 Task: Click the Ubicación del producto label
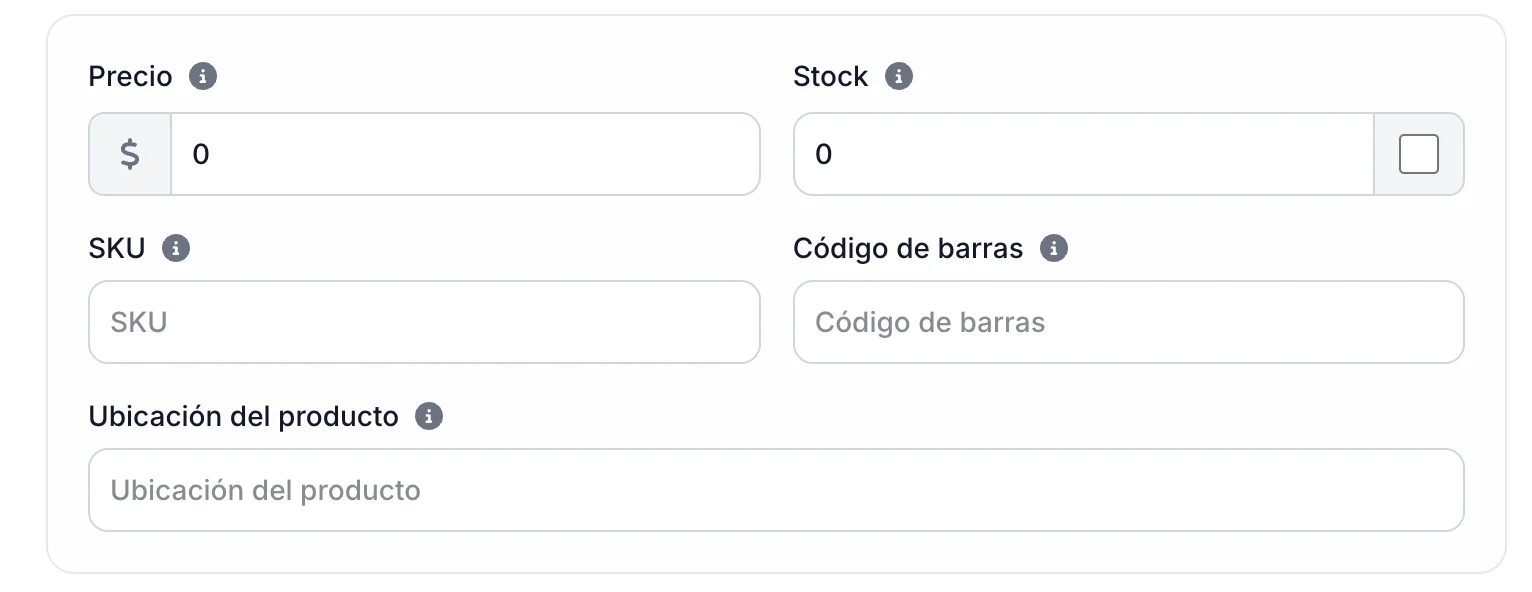(243, 416)
